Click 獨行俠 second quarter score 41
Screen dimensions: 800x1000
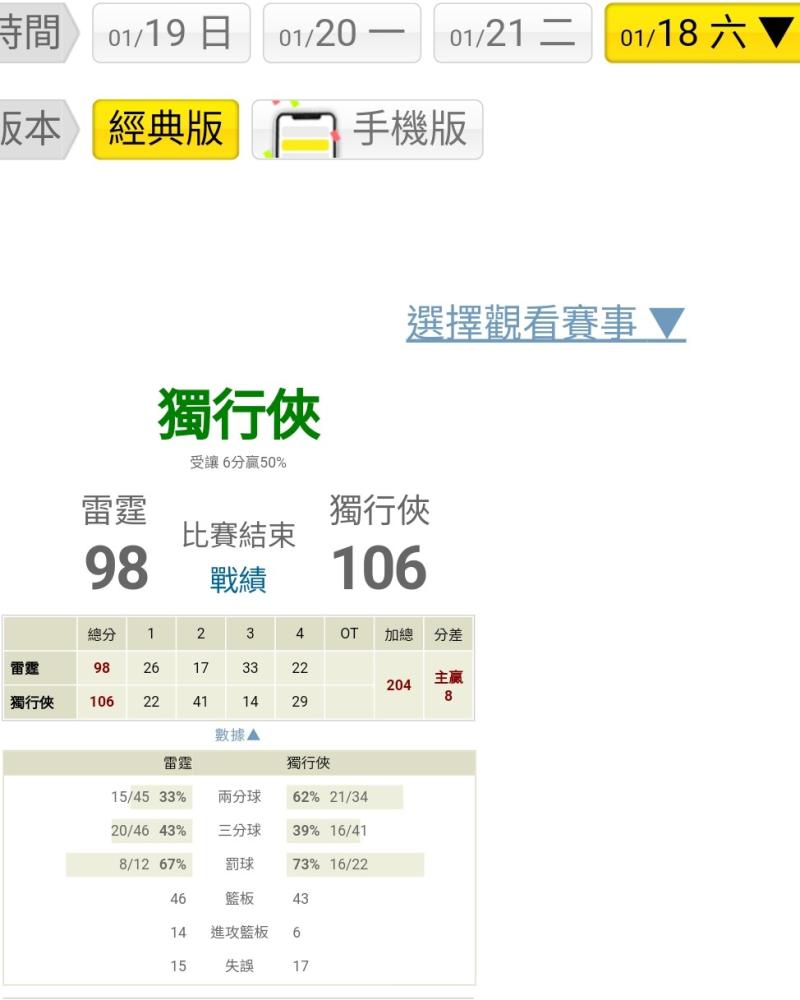pyautogui.click(x=200, y=702)
